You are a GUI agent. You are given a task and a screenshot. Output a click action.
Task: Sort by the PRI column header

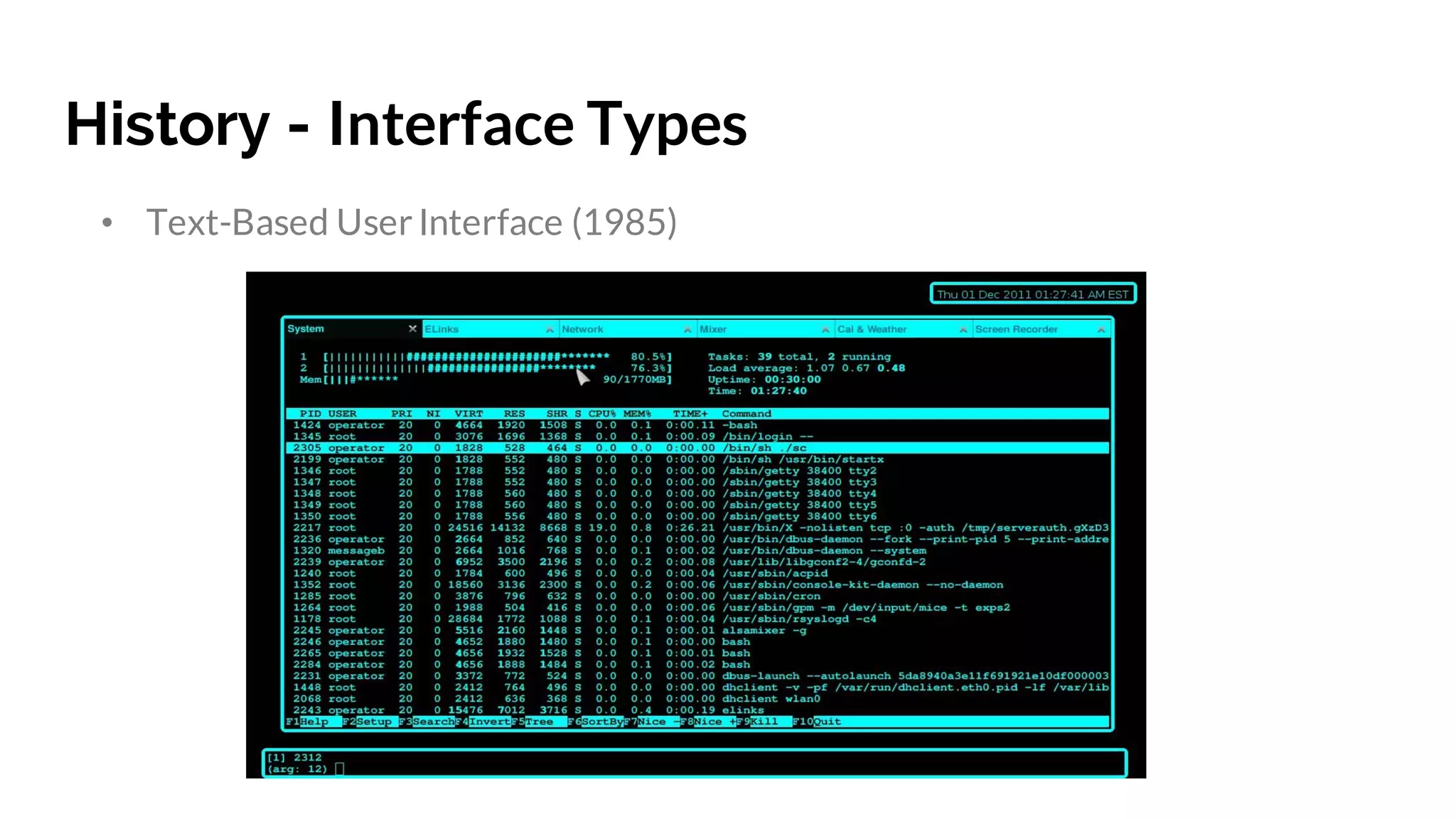(x=402, y=414)
